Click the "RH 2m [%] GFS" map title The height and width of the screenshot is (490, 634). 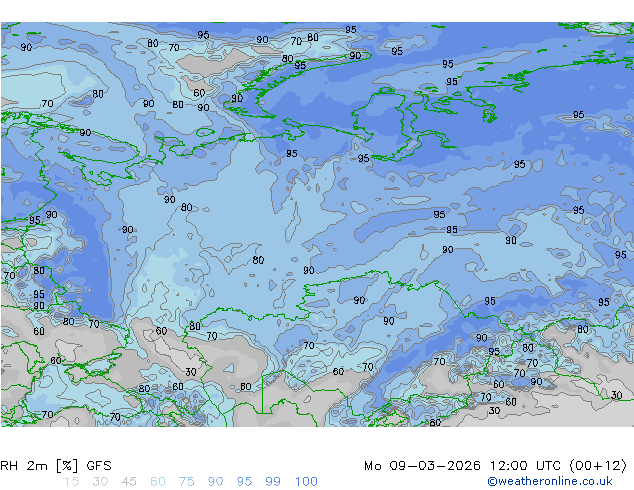coord(56,466)
